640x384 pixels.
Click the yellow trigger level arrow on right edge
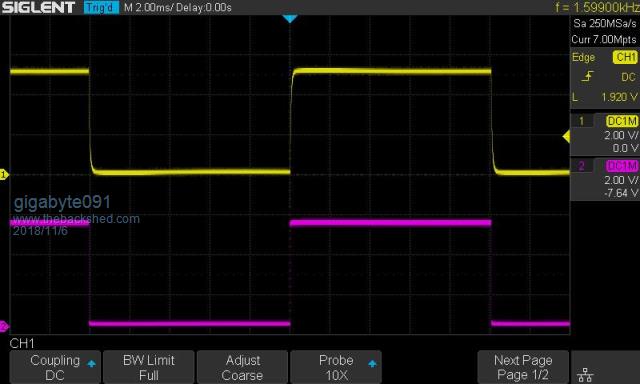pyautogui.click(x=566, y=137)
